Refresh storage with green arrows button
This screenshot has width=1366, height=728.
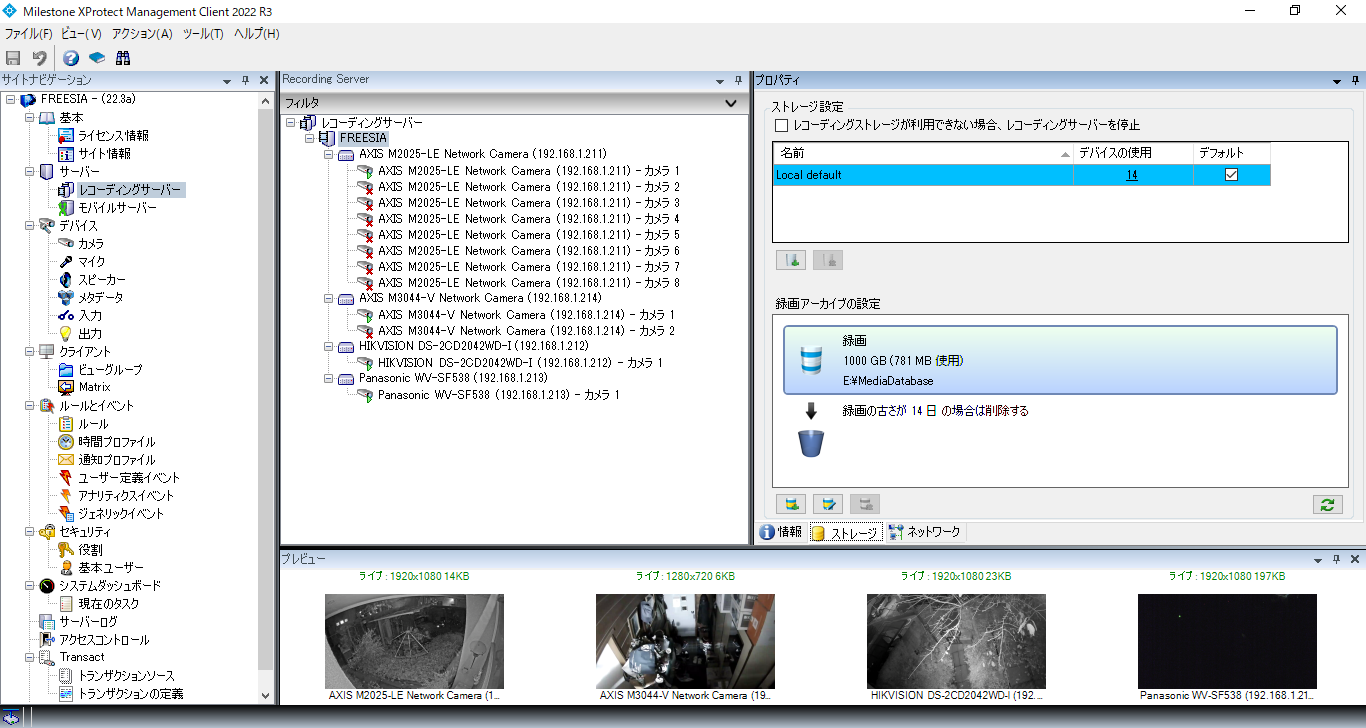[1327, 504]
